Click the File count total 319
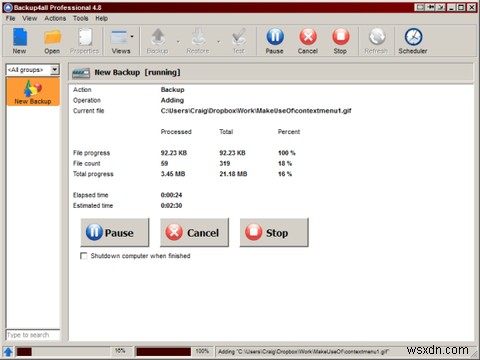The image size is (480, 360). point(225,163)
